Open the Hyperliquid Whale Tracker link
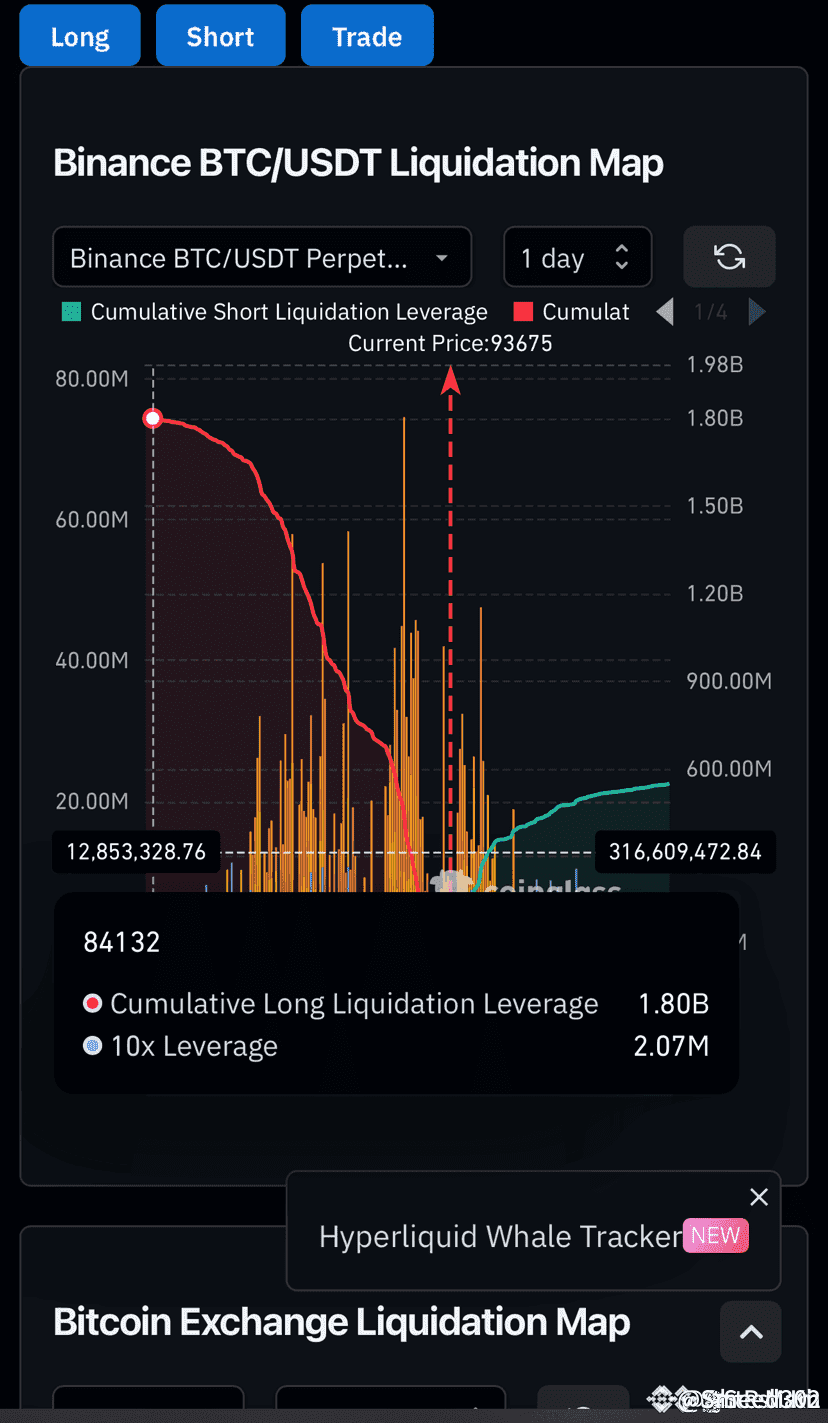828x1423 pixels. 500,1237
